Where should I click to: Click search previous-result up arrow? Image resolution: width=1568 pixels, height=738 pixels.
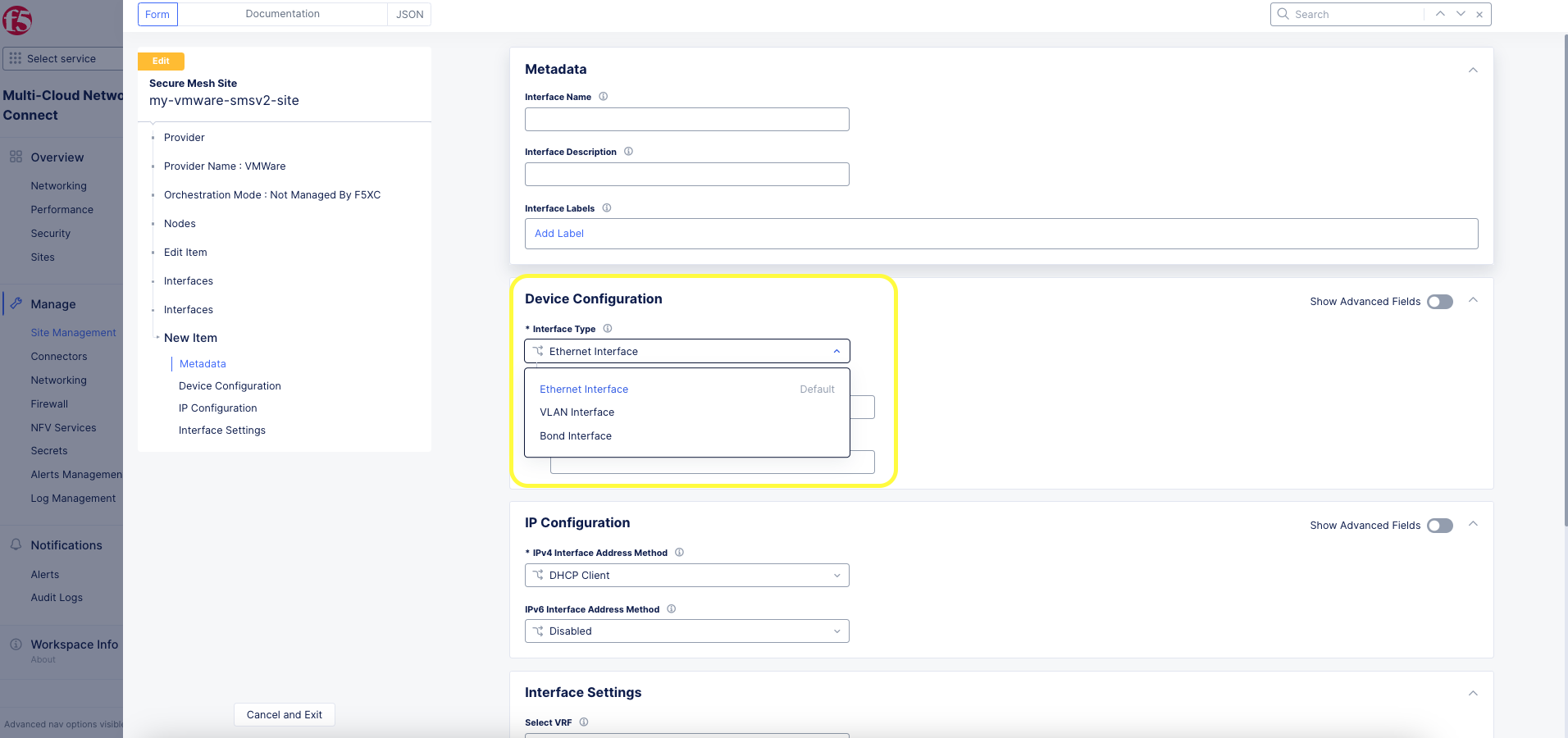pyautogui.click(x=1440, y=14)
